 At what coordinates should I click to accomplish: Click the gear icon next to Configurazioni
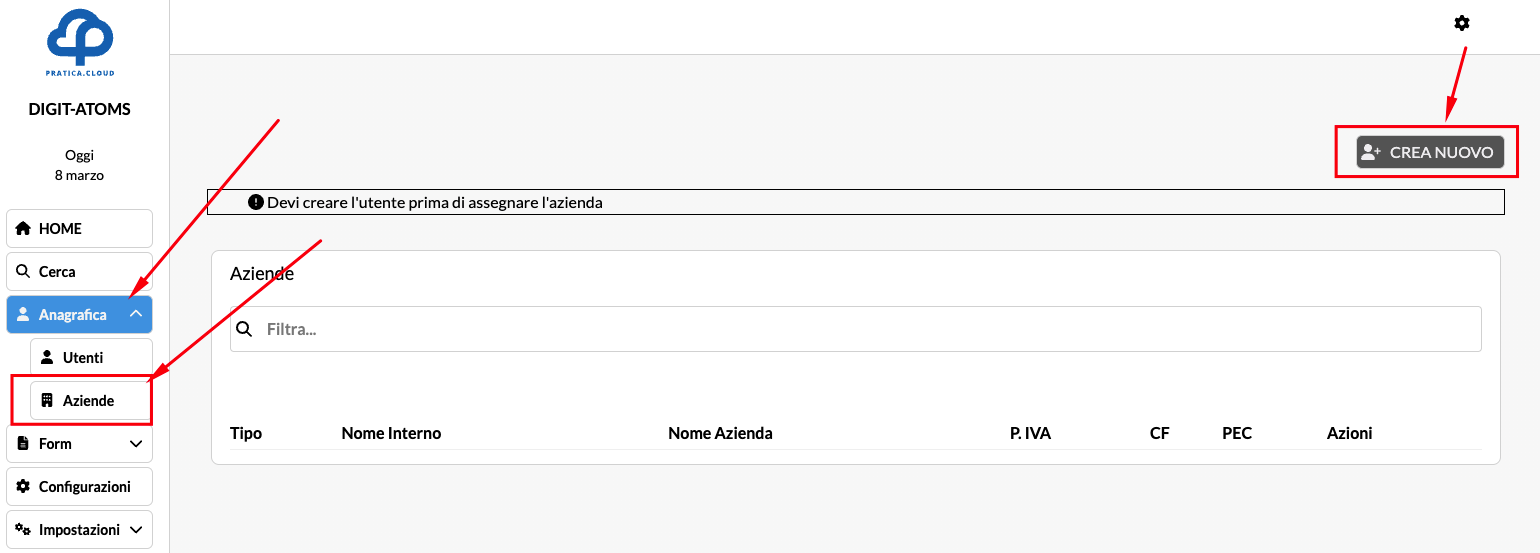pyautogui.click(x=23, y=486)
